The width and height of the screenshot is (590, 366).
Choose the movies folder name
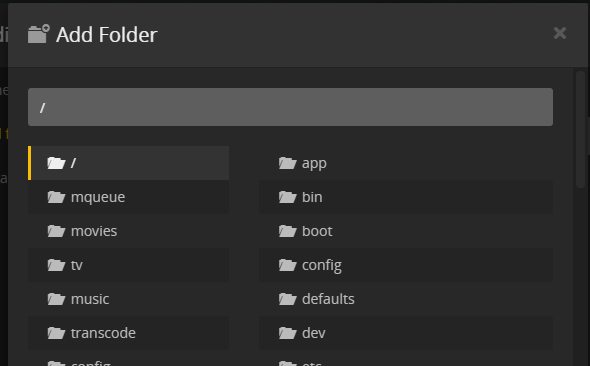coord(94,231)
